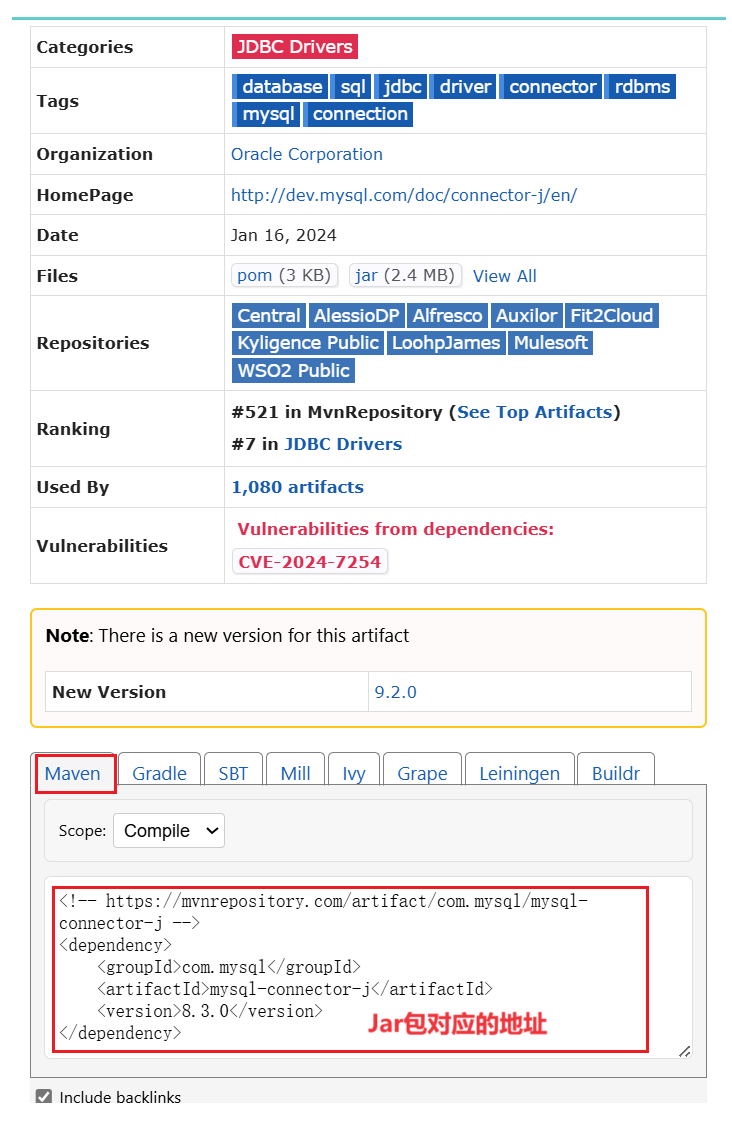
Task: Open the CVE-2024-7254 vulnerability badge
Action: pyautogui.click(x=309, y=562)
